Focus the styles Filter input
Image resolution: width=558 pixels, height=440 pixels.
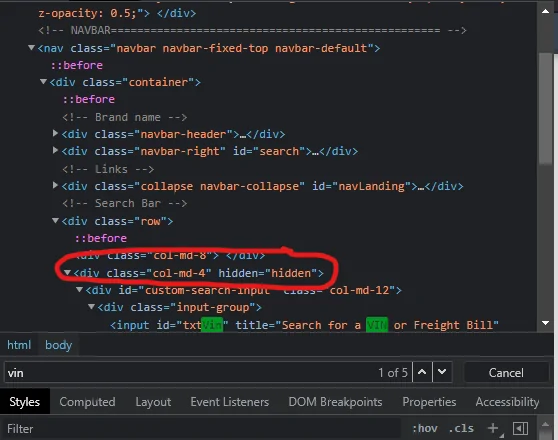(203, 429)
